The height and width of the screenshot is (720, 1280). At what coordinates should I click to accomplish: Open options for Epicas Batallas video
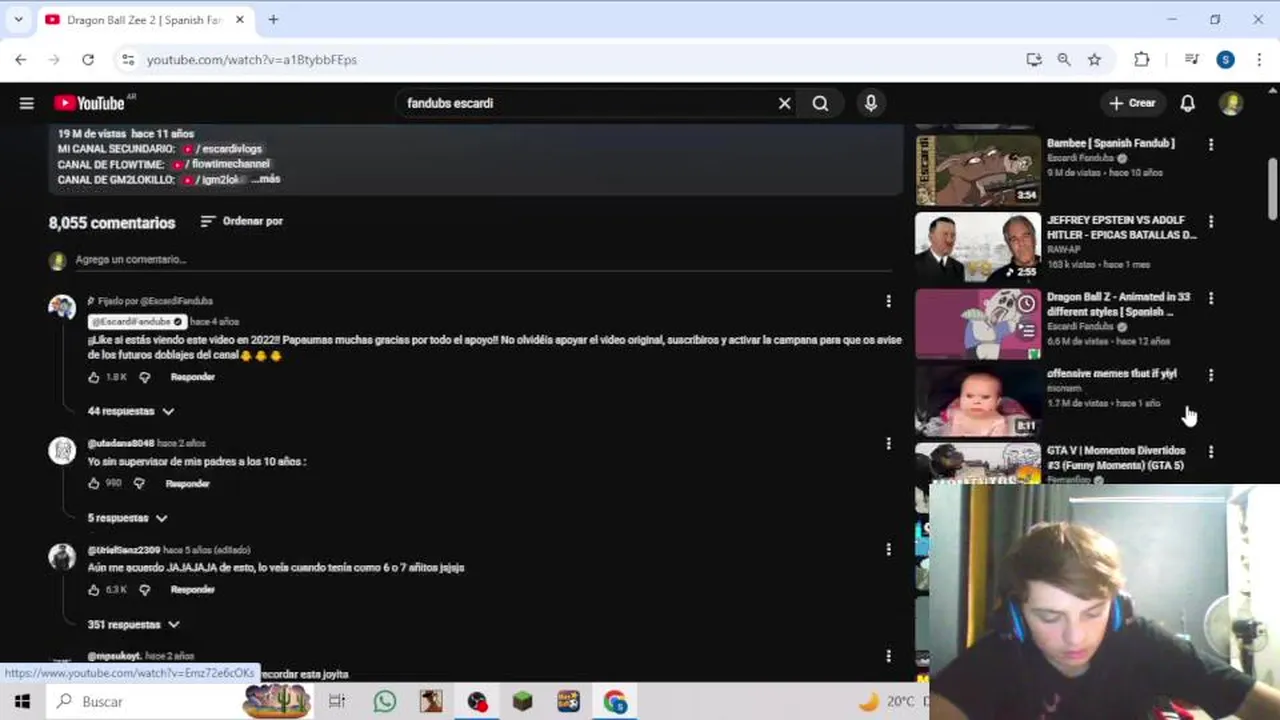(1211, 222)
